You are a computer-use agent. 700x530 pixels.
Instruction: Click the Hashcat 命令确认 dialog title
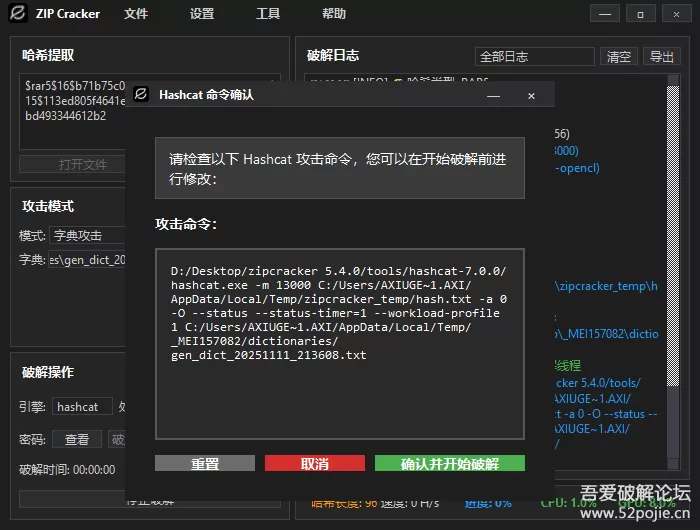pyautogui.click(x=206, y=95)
